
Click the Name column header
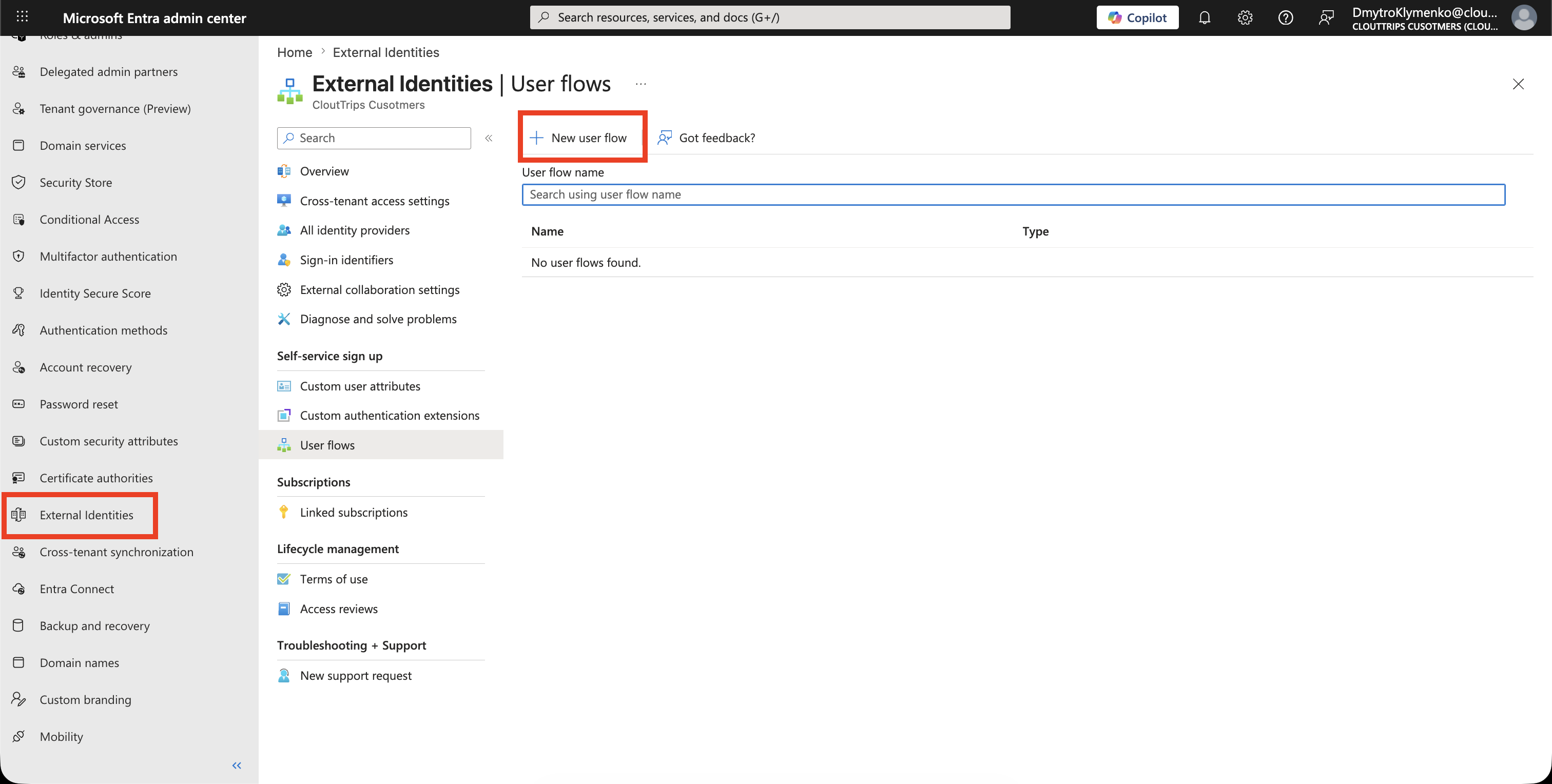pyautogui.click(x=547, y=231)
